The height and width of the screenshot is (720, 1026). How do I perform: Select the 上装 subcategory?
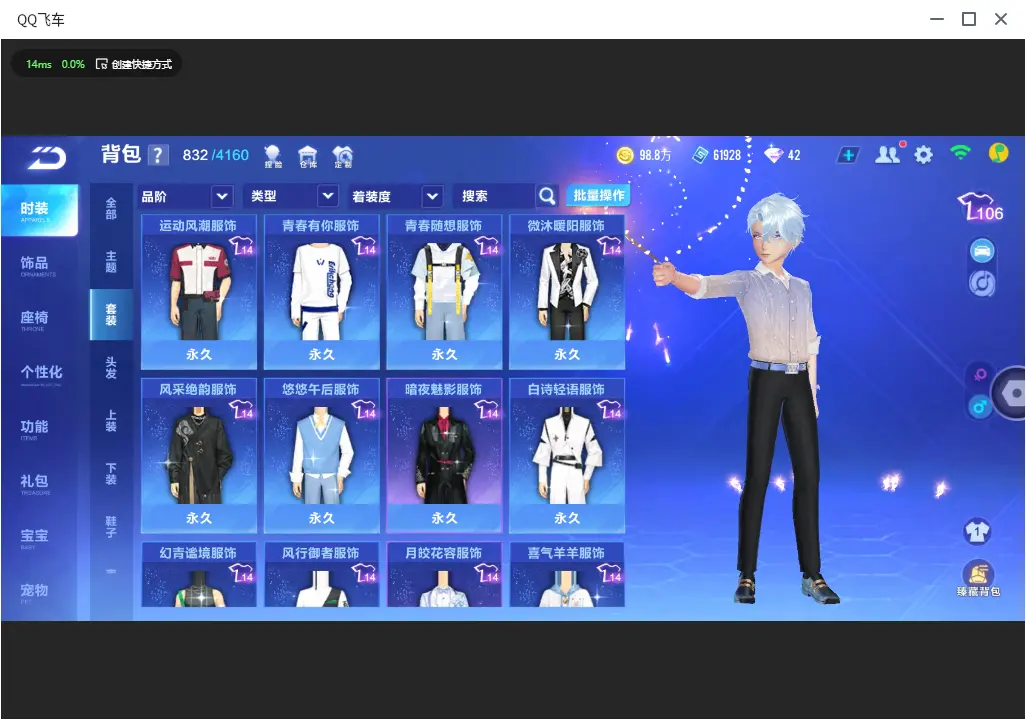point(111,421)
